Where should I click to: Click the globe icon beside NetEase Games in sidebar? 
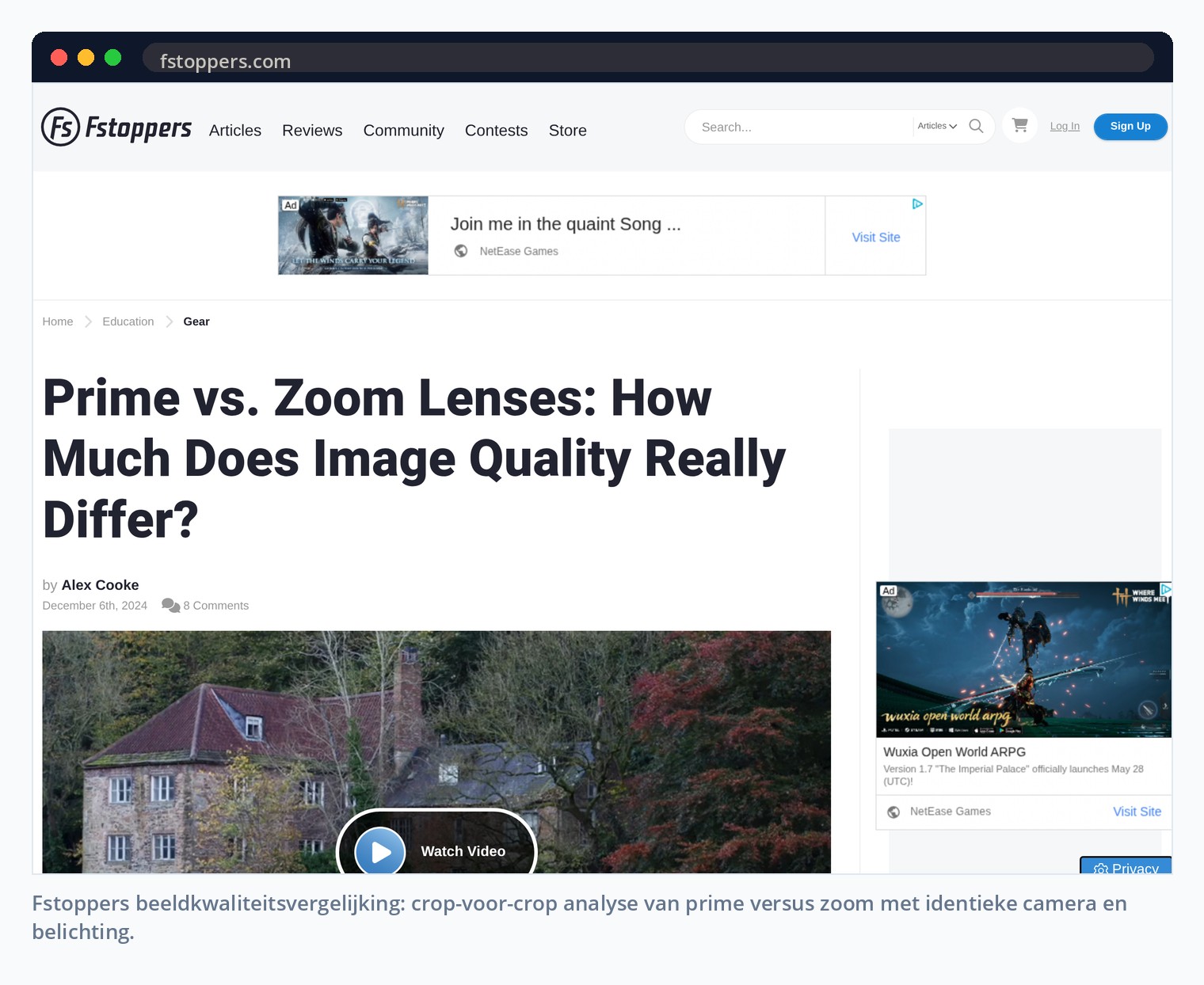[893, 812]
